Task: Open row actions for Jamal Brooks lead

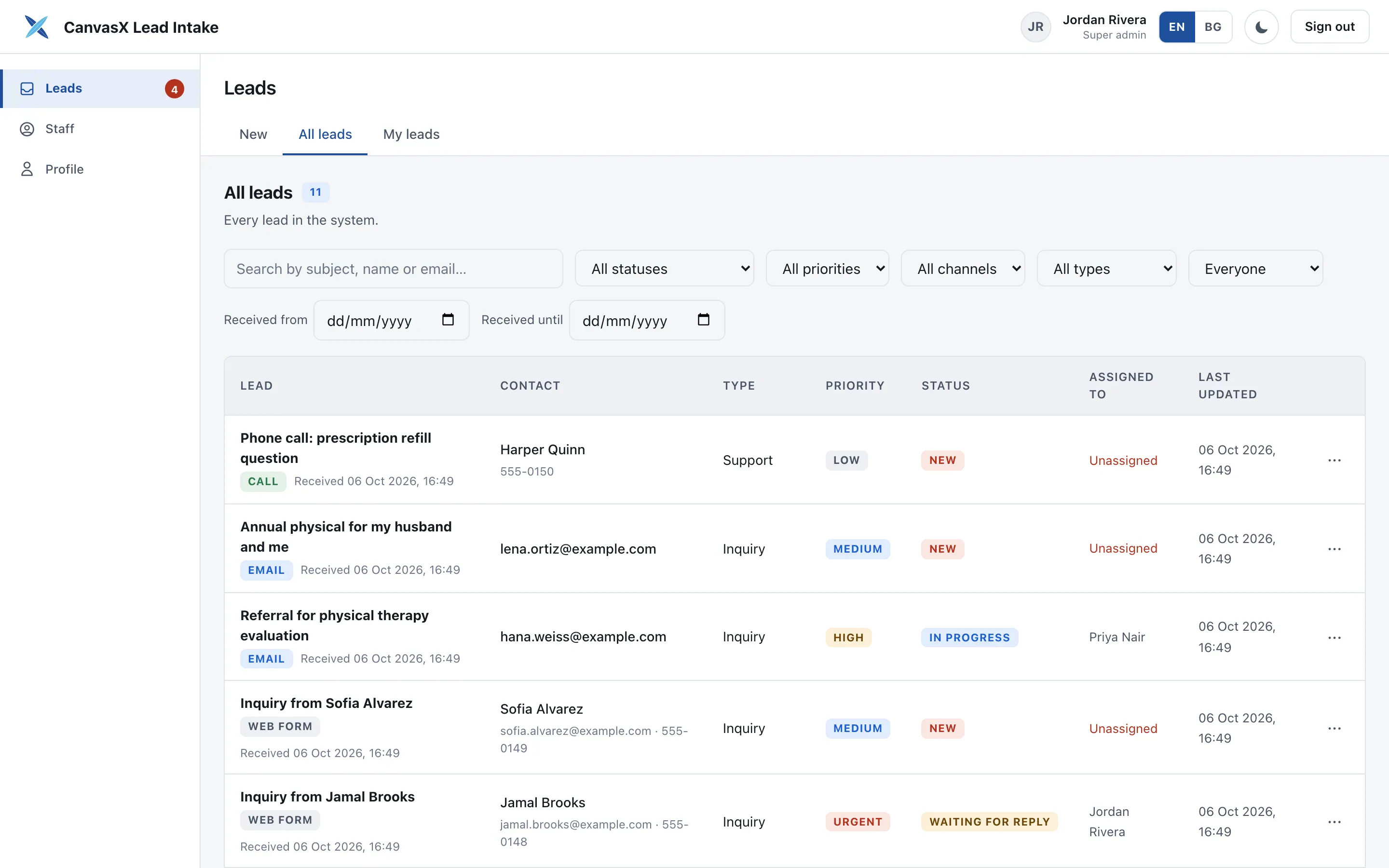Action: [x=1334, y=822]
